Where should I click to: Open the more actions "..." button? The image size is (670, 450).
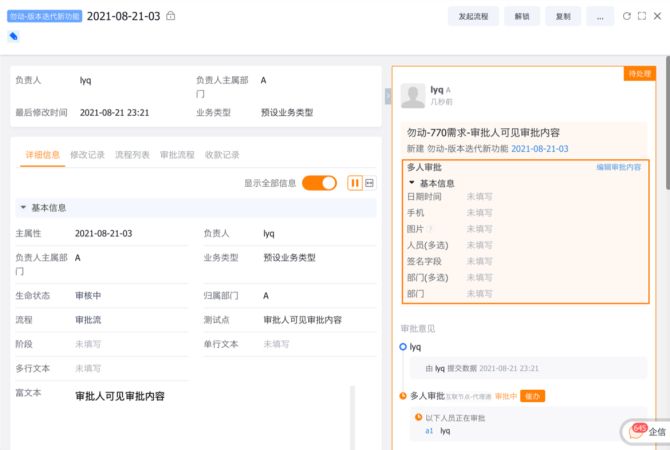(599, 16)
